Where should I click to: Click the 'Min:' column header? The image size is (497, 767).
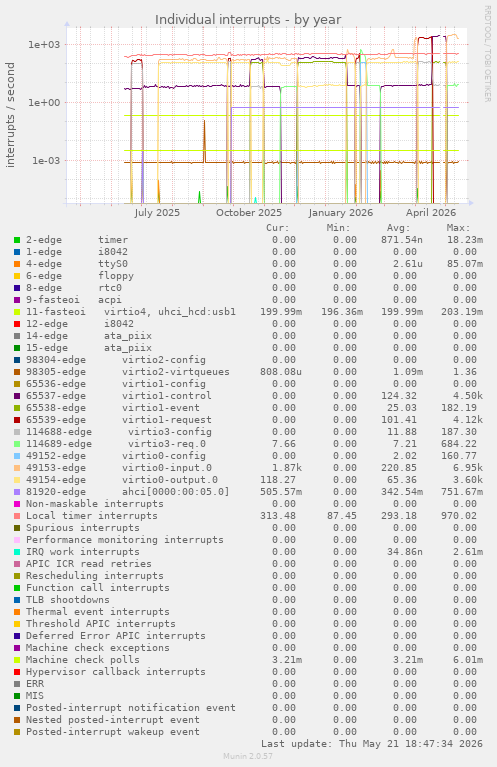point(339,228)
